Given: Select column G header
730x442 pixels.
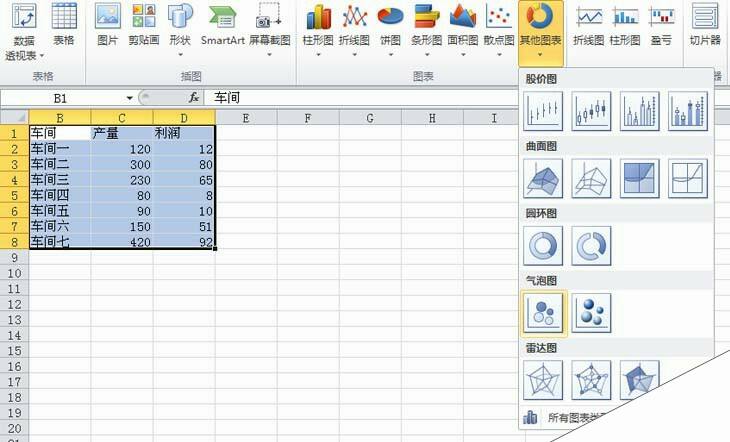Looking at the screenshot, I should [x=370, y=118].
